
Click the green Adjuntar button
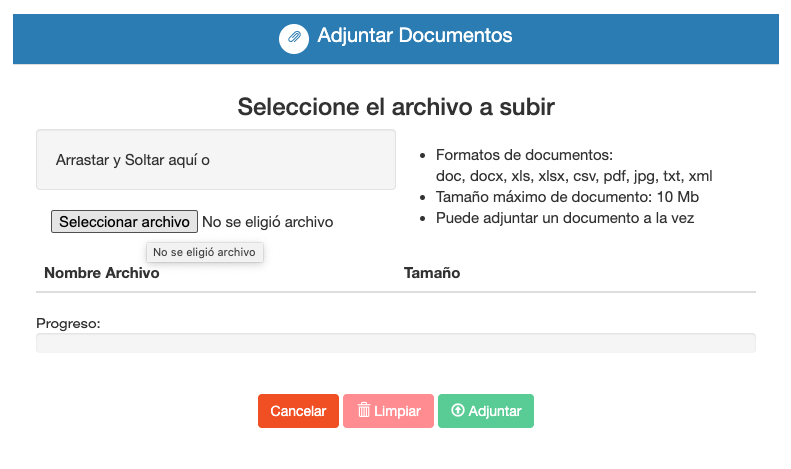pos(486,411)
